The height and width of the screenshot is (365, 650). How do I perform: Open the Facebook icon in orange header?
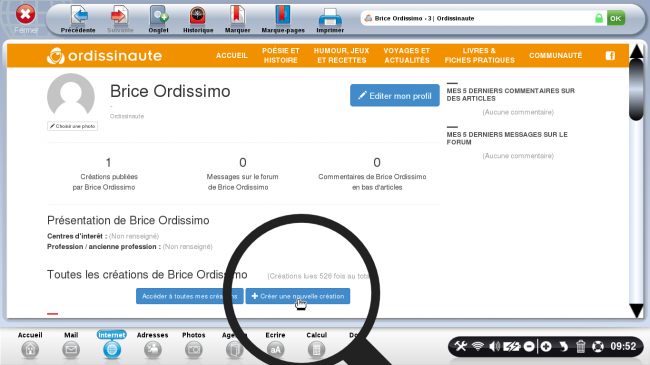pyautogui.click(x=610, y=56)
